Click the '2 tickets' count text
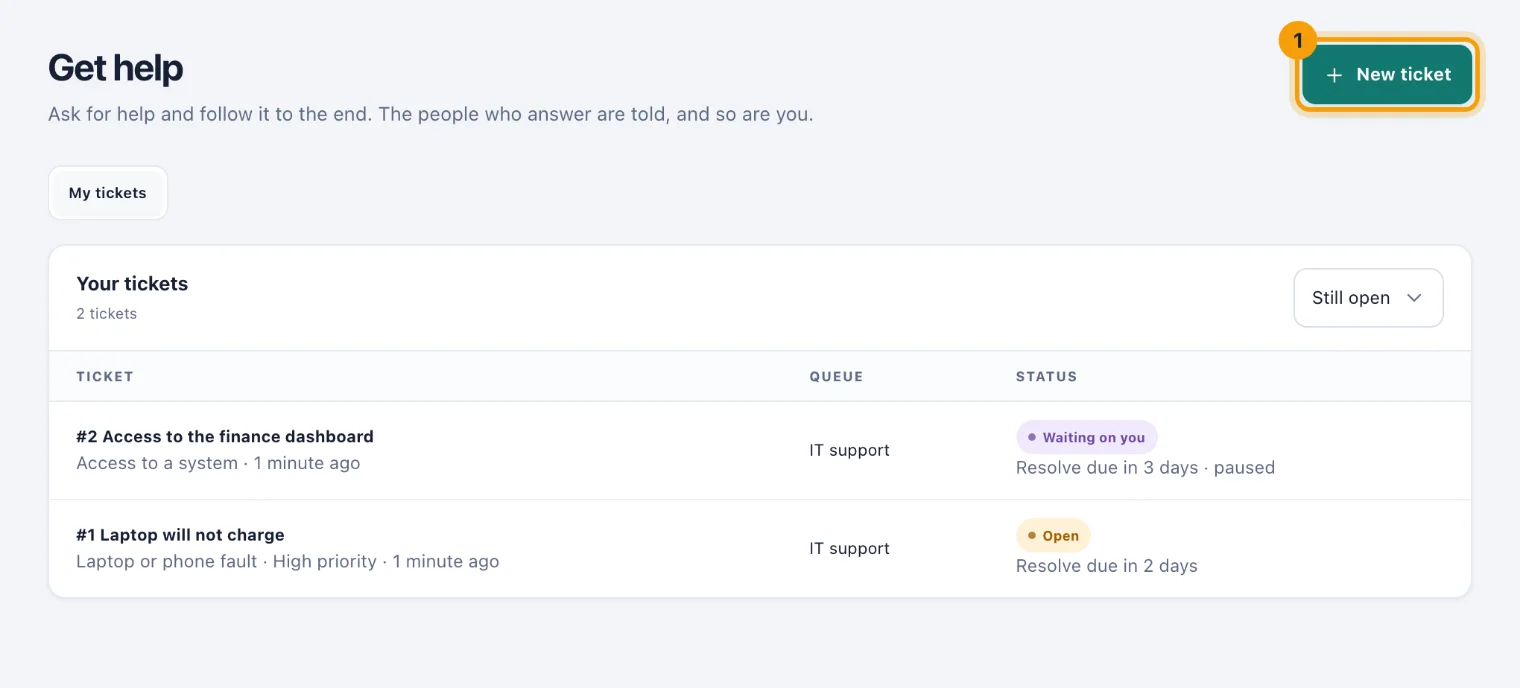 pyautogui.click(x=106, y=314)
